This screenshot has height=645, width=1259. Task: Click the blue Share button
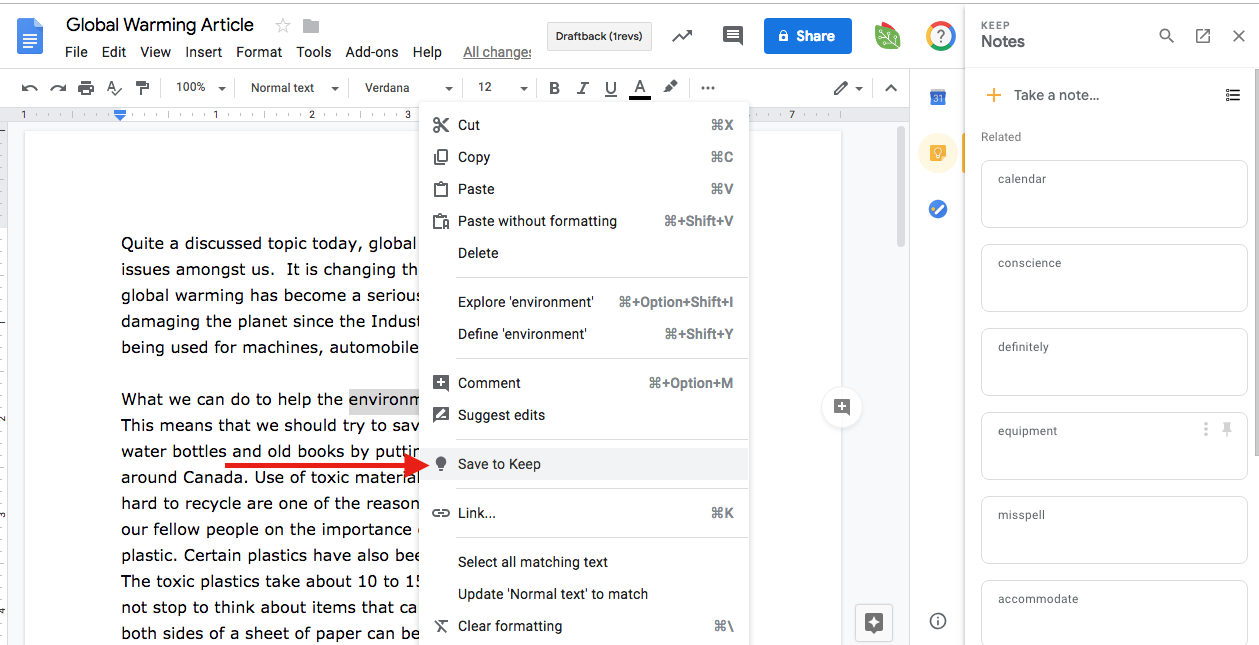pyautogui.click(x=808, y=36)
